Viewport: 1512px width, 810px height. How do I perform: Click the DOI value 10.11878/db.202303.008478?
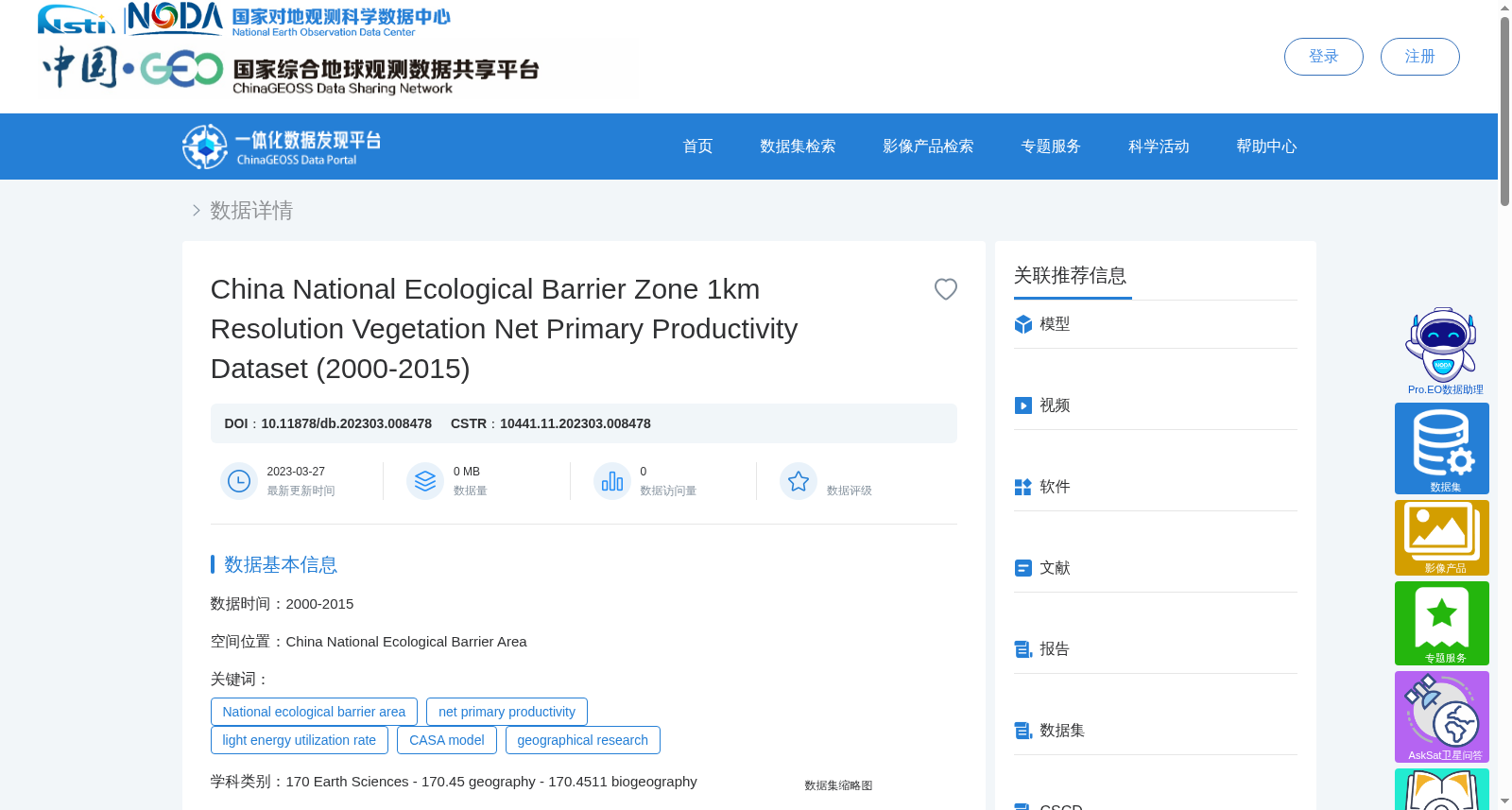tap(346, 423)
